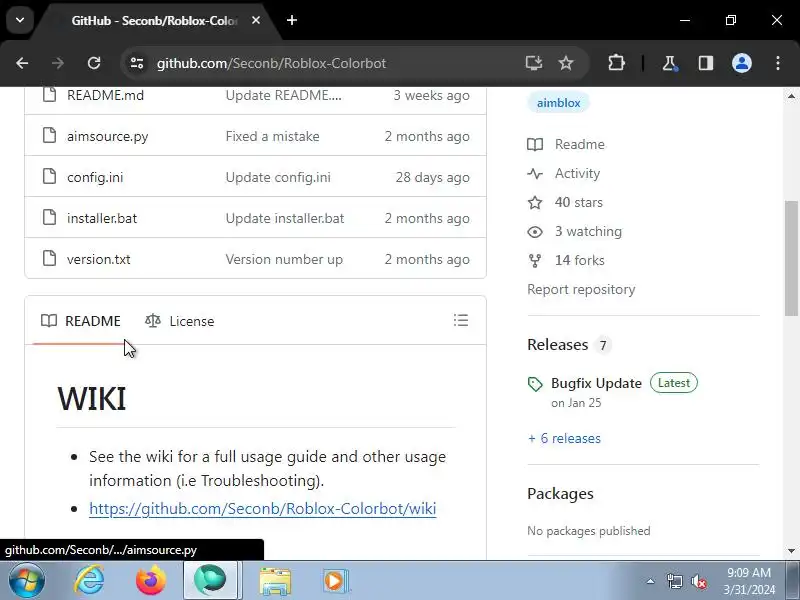Image resolution: width=800 pixels, height=600 pixels.
Task: Open 'Update installer.bat' commit message
Action: tap(285, 218)
